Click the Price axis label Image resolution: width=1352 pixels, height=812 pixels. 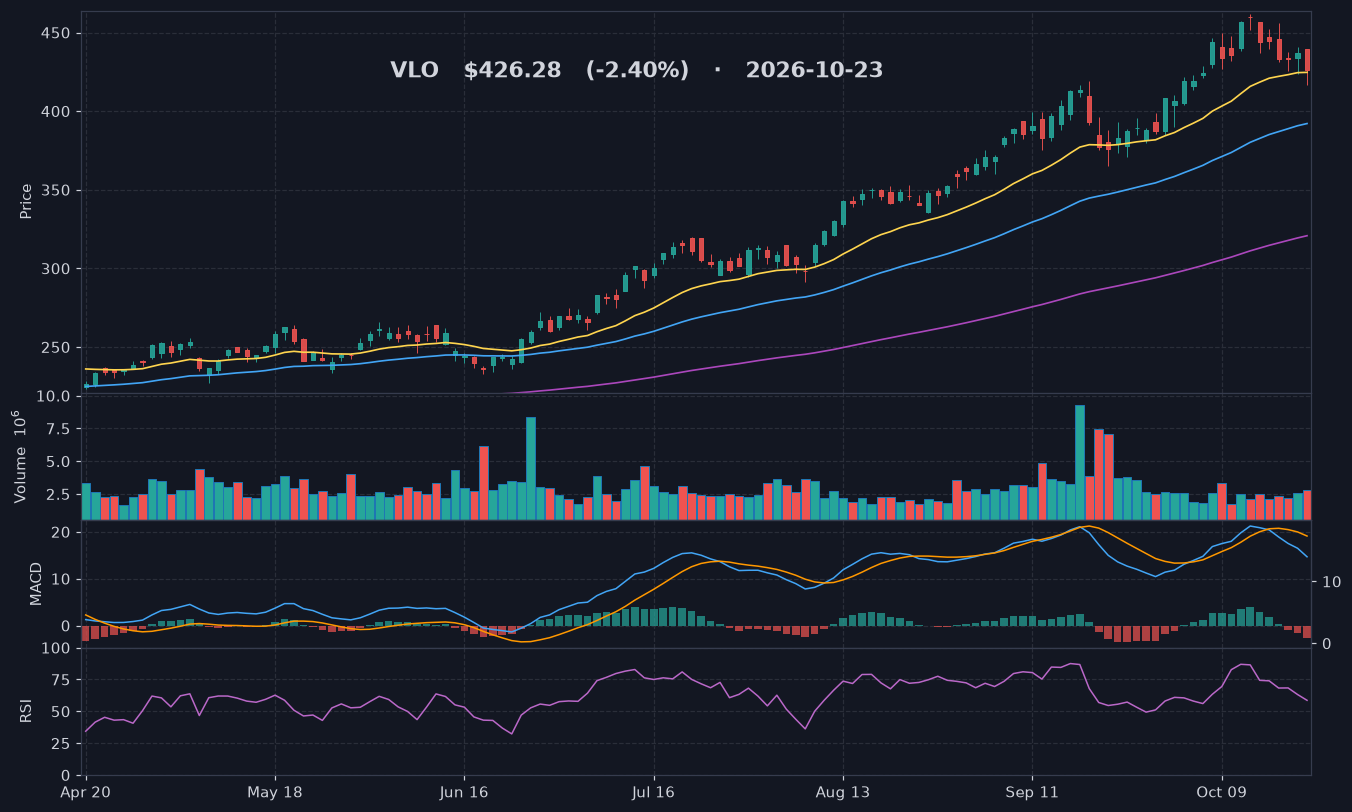coord(26,201)
